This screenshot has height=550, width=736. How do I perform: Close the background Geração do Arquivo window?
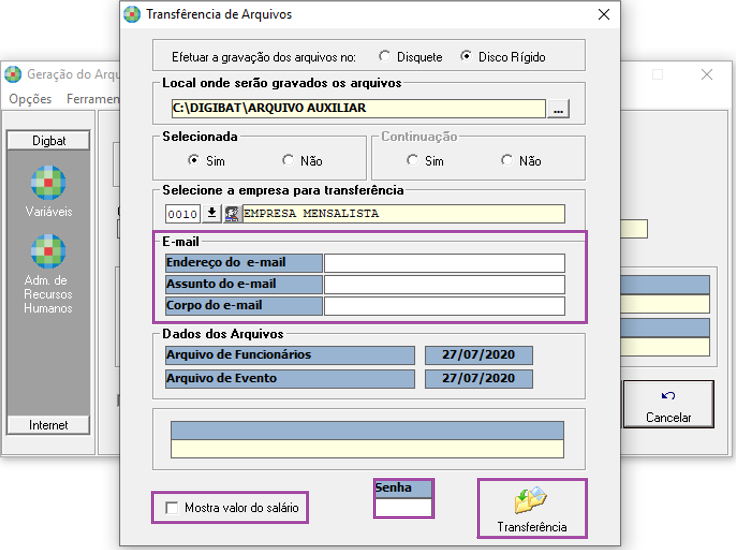pos(707,74)
